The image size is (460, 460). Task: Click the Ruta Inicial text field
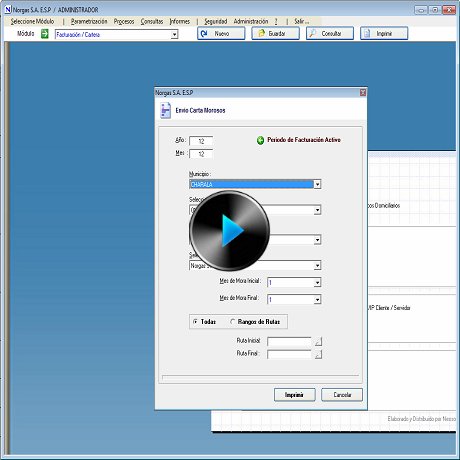(289, 341)
